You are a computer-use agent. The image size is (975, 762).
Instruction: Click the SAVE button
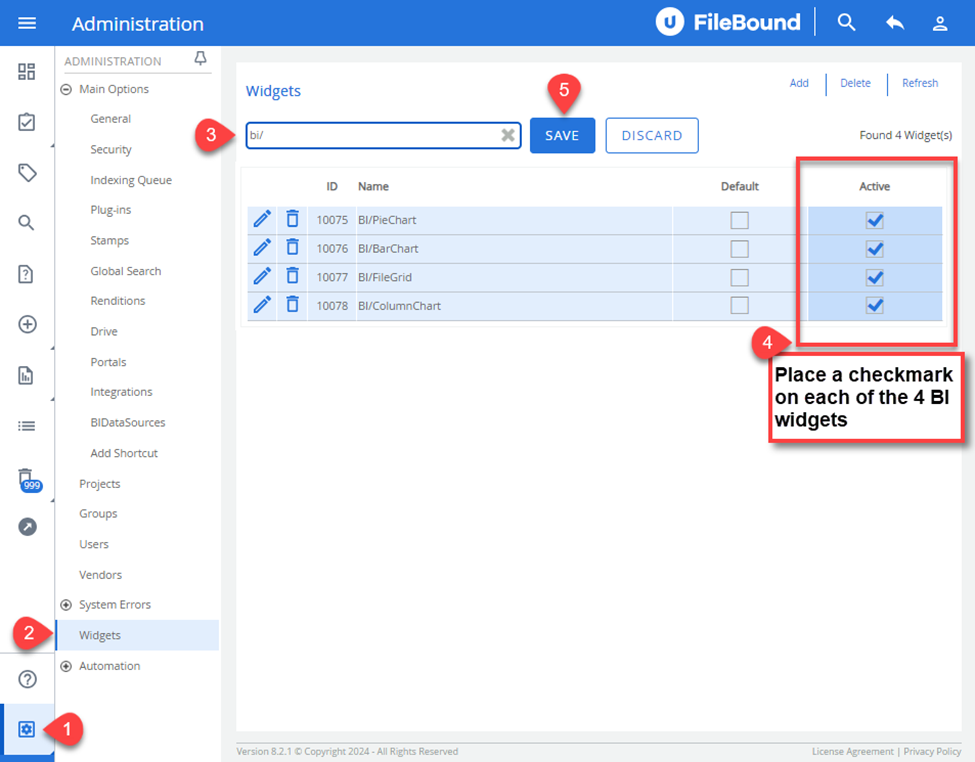(x=562, y=135)
